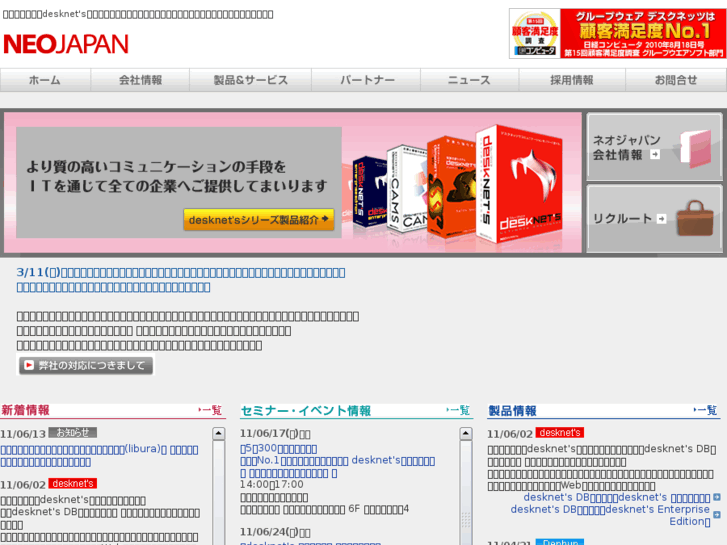Viewport: 727px width, 545px height.
Task: Open the リクルート panel
Action: pos(654,219)
